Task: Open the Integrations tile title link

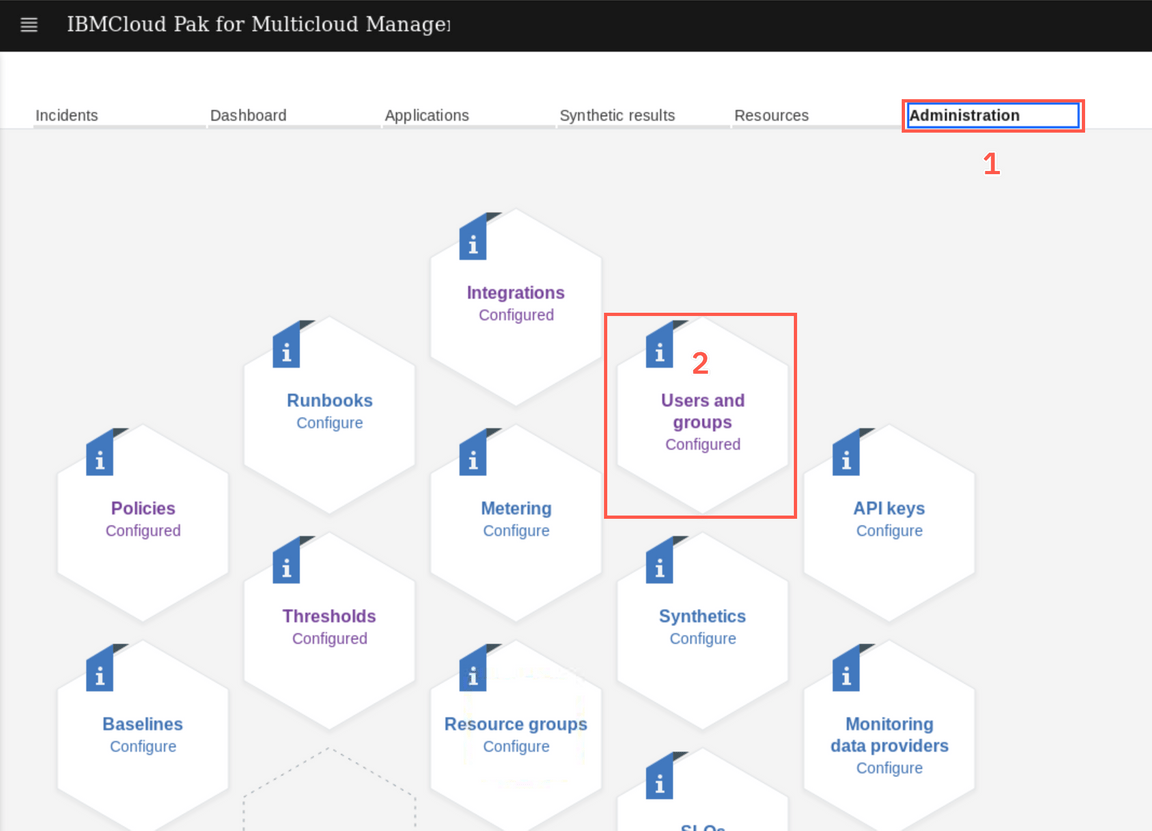Action: click(515, 293)
